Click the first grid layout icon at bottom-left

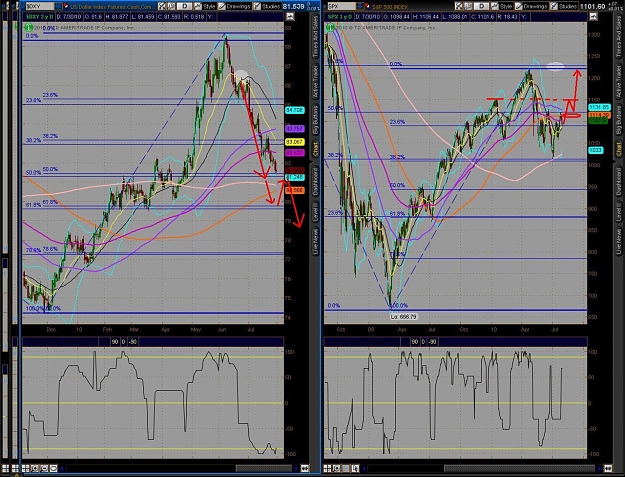tap(5, 468)
